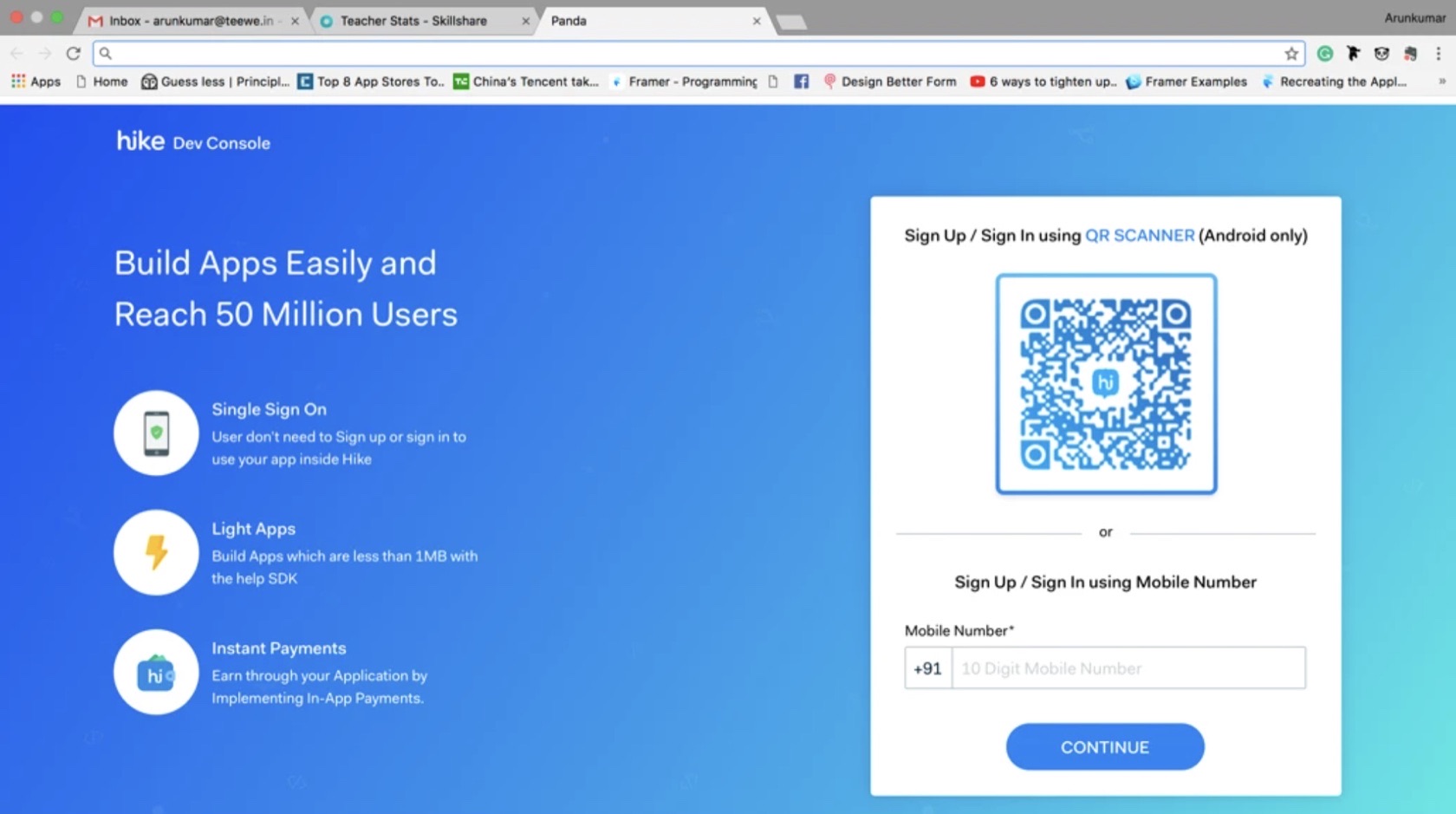The height and width of the screenshot is (814, 1456).
Task: Open the Recreating the Appl... bookmark
Action: click(1334, 81)
